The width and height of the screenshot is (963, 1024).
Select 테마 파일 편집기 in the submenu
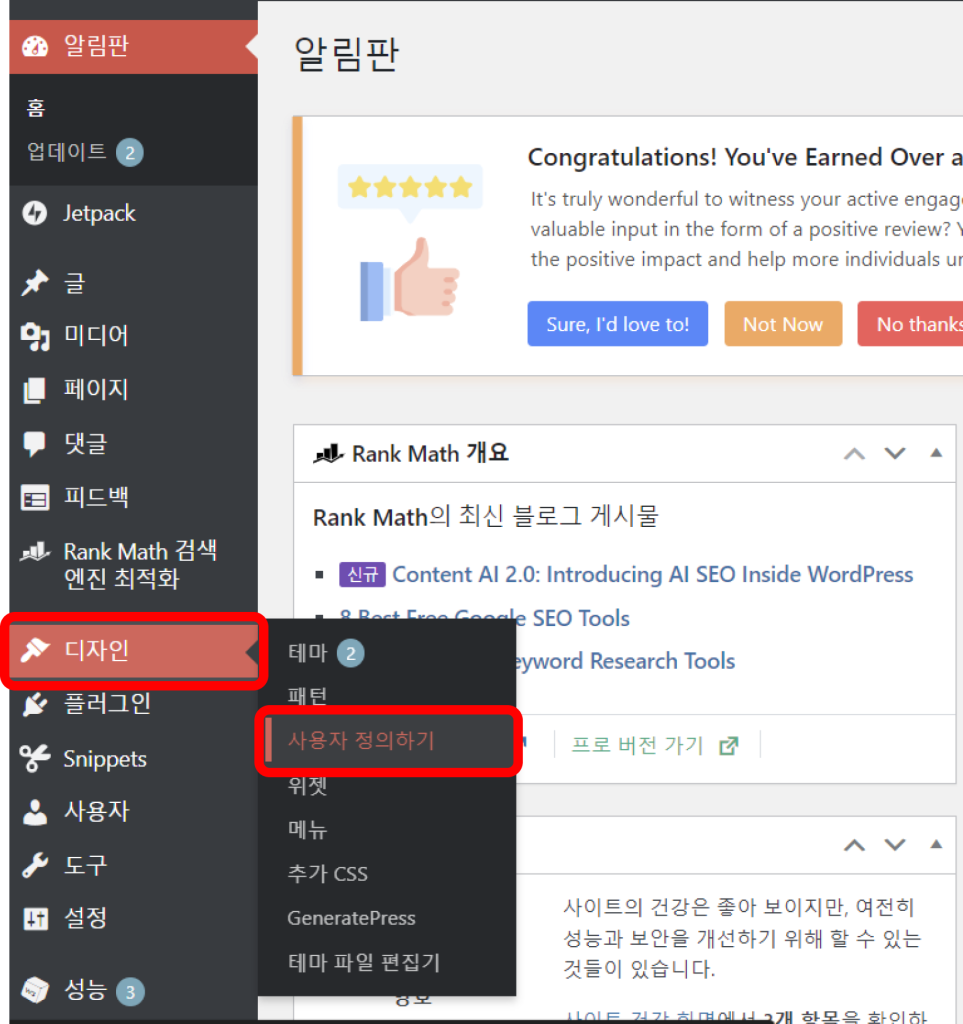364,962
